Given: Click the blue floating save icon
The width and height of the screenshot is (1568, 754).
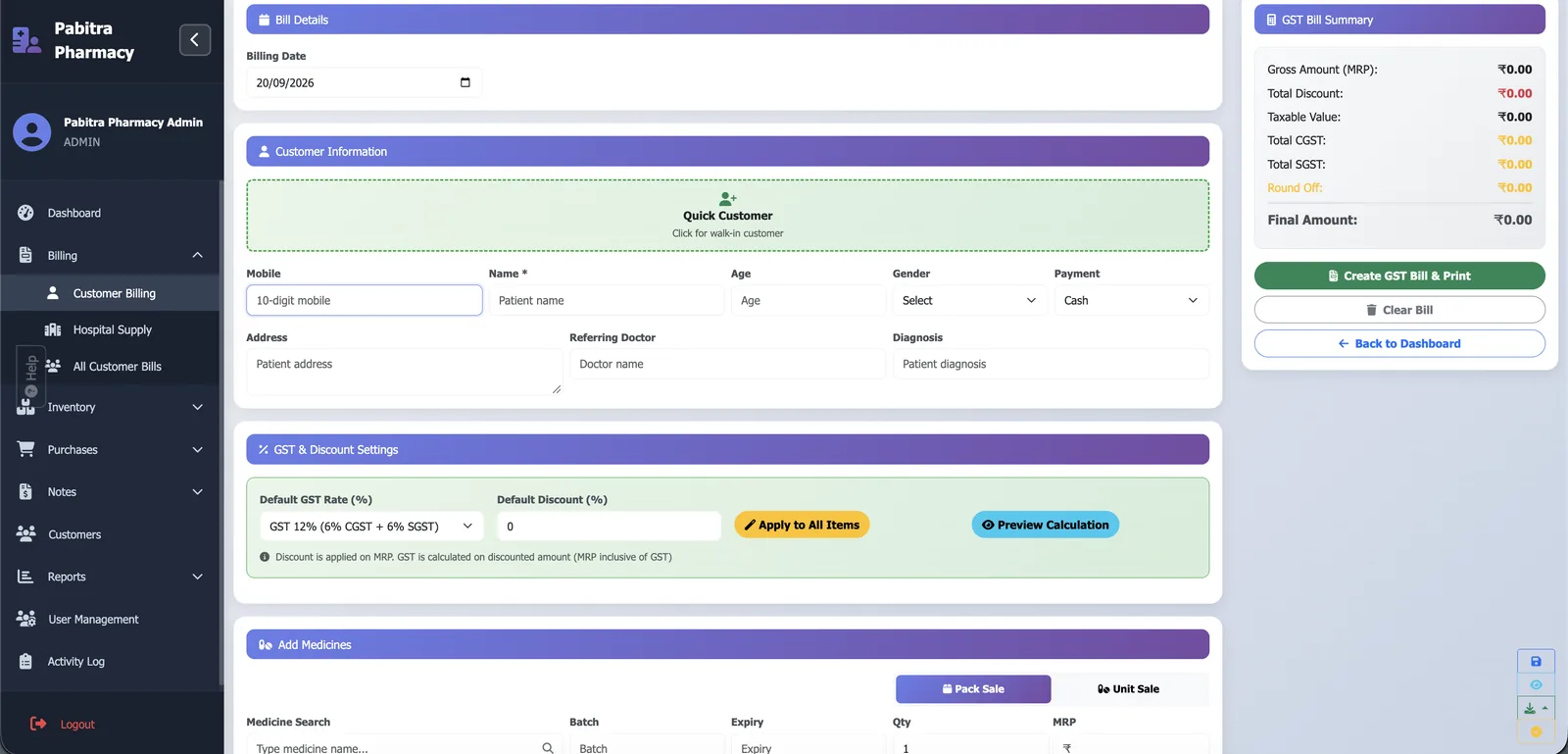Looking at the screenshot, I should (1536, 661).
